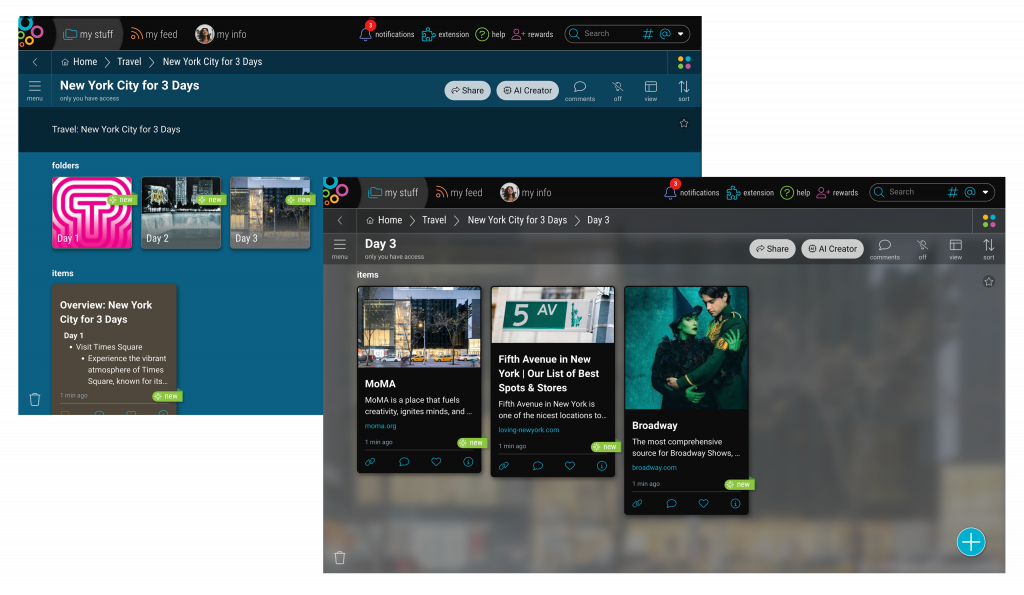Click the info icon on the Broadway card
Image resolution: width=1024 pixels, height=595 pixels.
[735, 504]
